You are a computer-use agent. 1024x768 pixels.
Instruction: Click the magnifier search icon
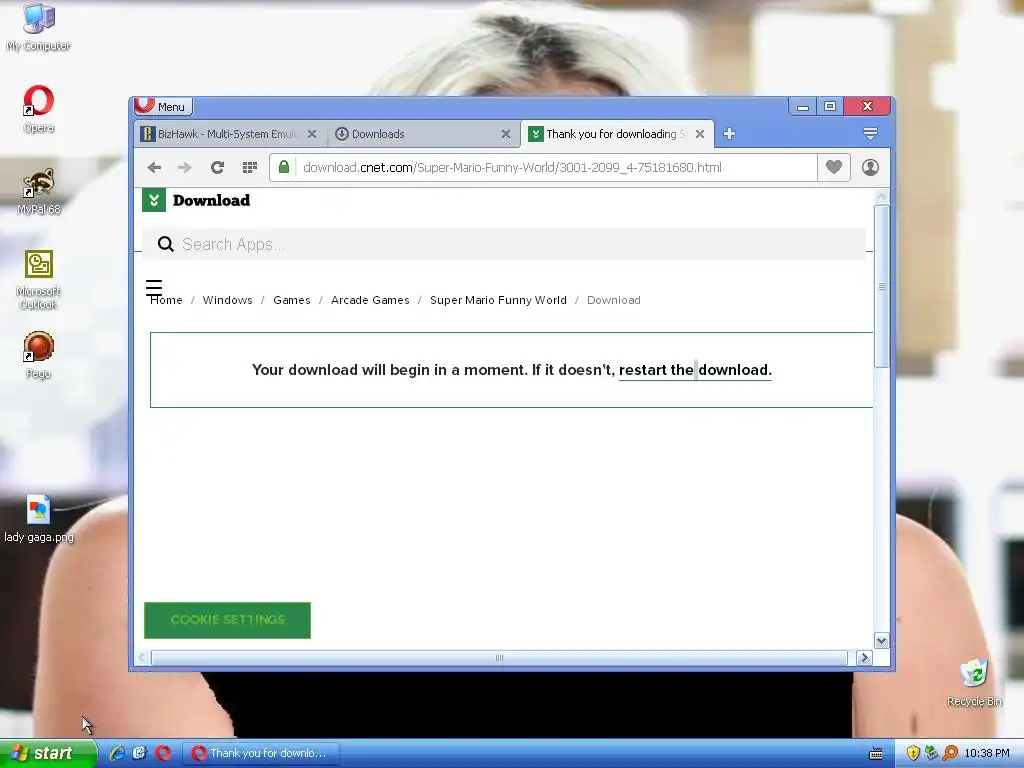166,244
